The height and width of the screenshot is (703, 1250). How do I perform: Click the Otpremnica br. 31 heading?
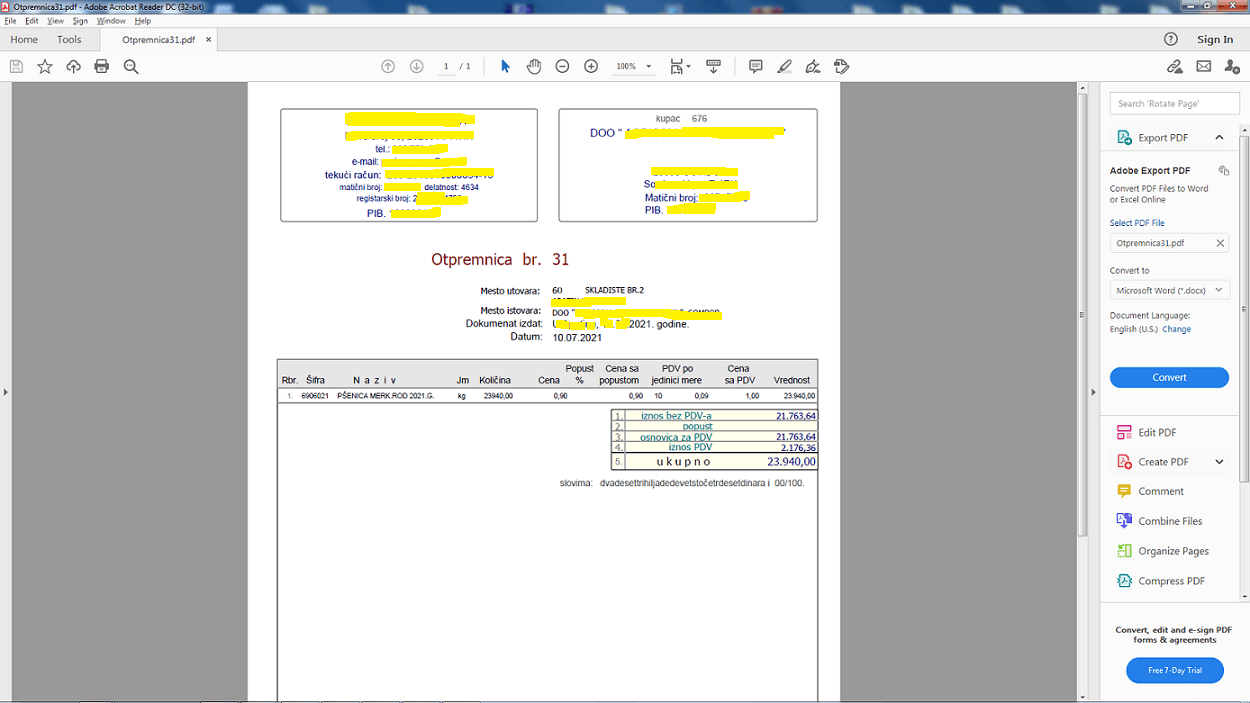(500, 259)
